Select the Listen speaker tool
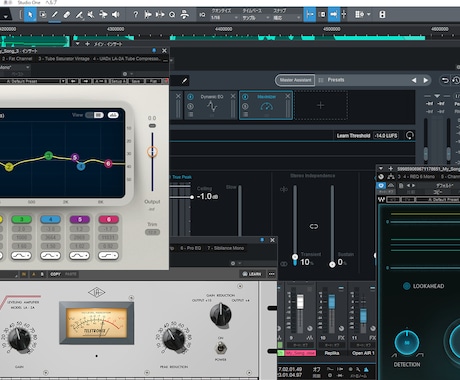 pos(116,15)
